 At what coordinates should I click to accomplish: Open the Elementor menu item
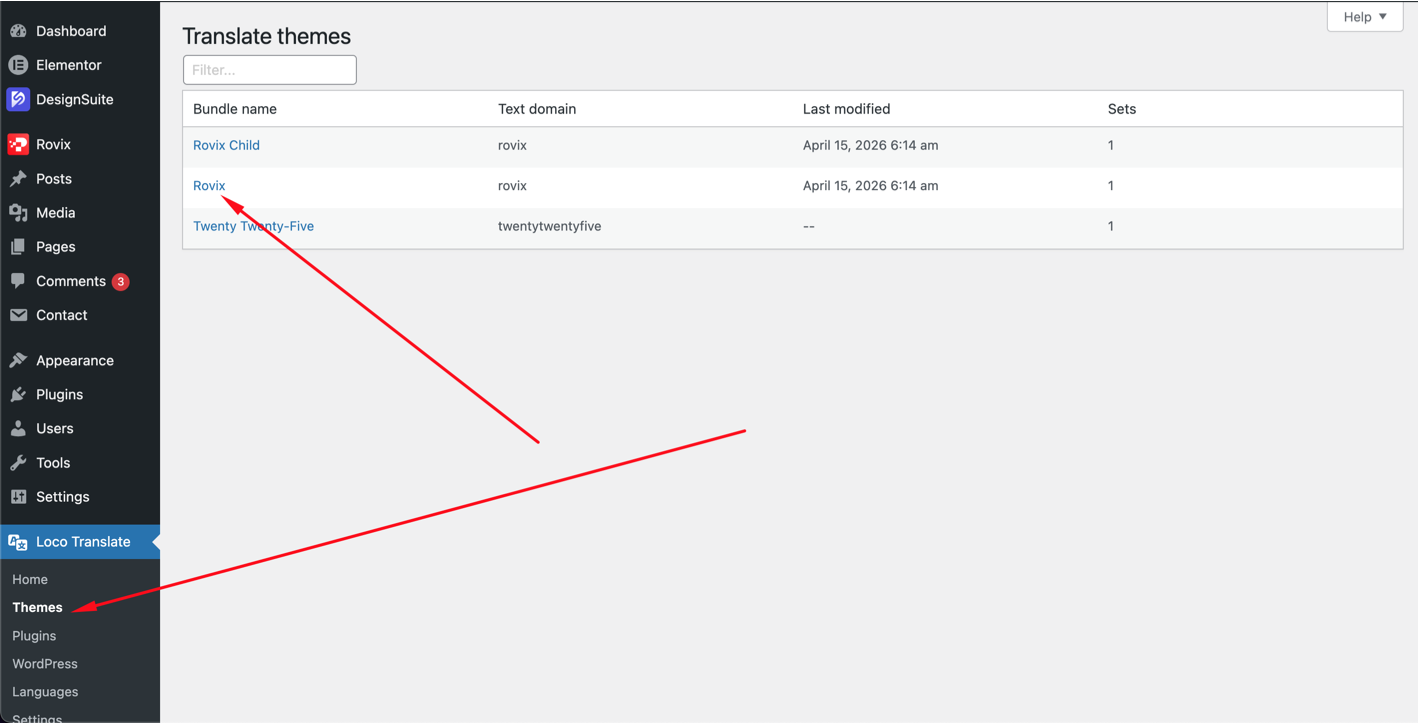(x=69, y=65)
